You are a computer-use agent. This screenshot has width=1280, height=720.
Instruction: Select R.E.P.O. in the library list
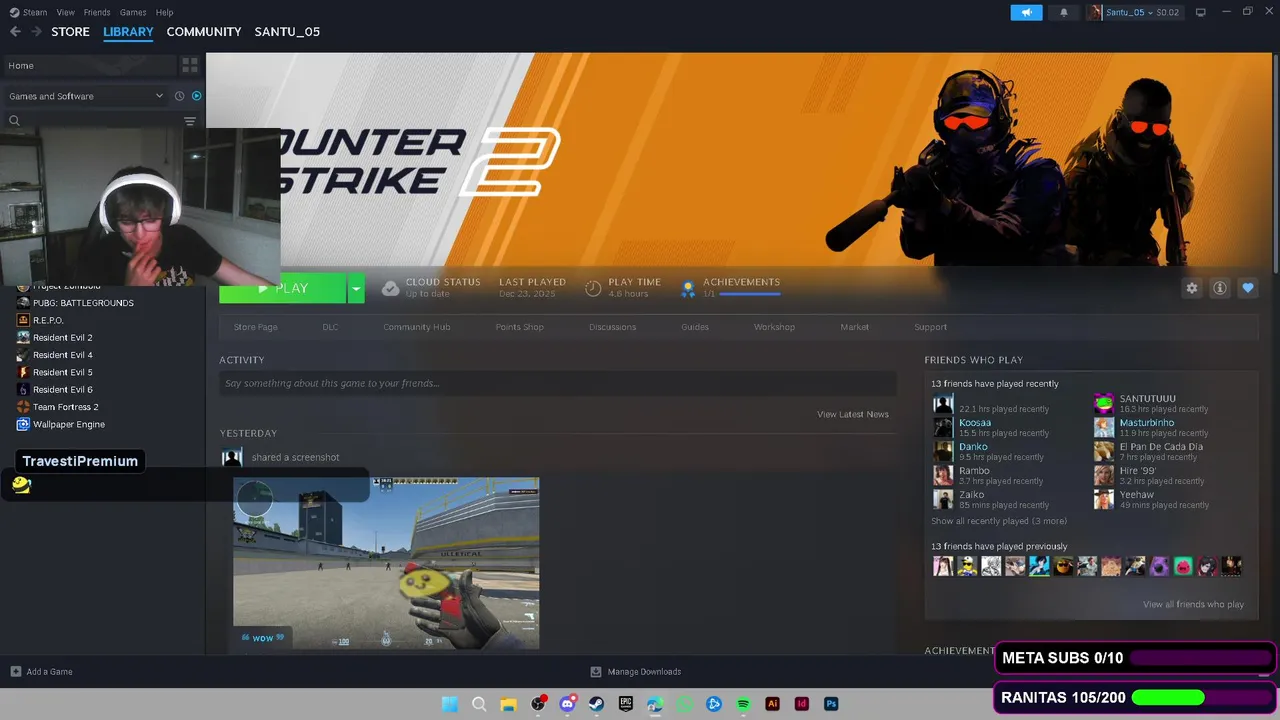click(x=48, y=320)
